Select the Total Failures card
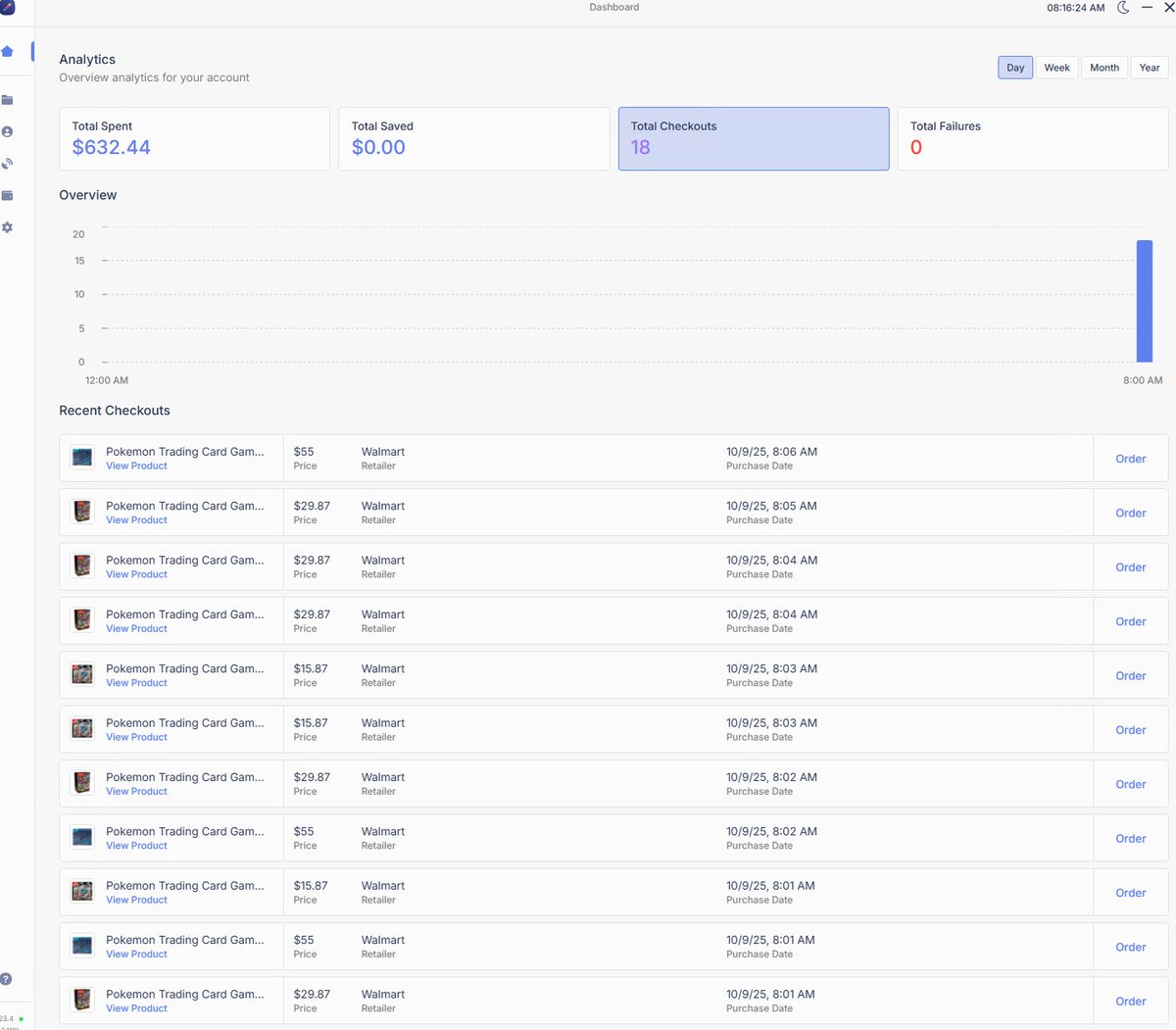1176x1030 pixels. pos(1033,139)
